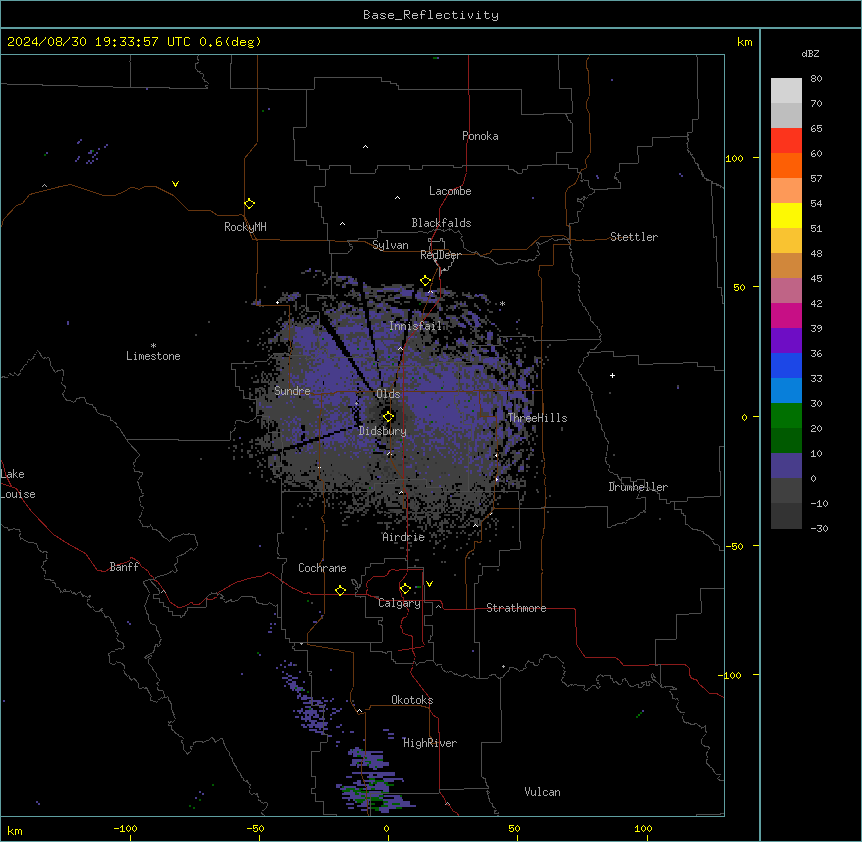
Task: Click the yellow diamond marker near RockyMH
Action: point(250,204)
